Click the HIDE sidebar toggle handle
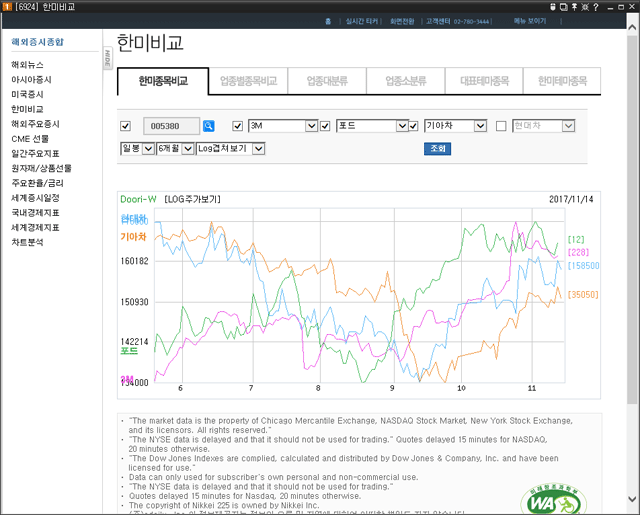The width and height of the screenshot is (640, 515). coord(107,59)
